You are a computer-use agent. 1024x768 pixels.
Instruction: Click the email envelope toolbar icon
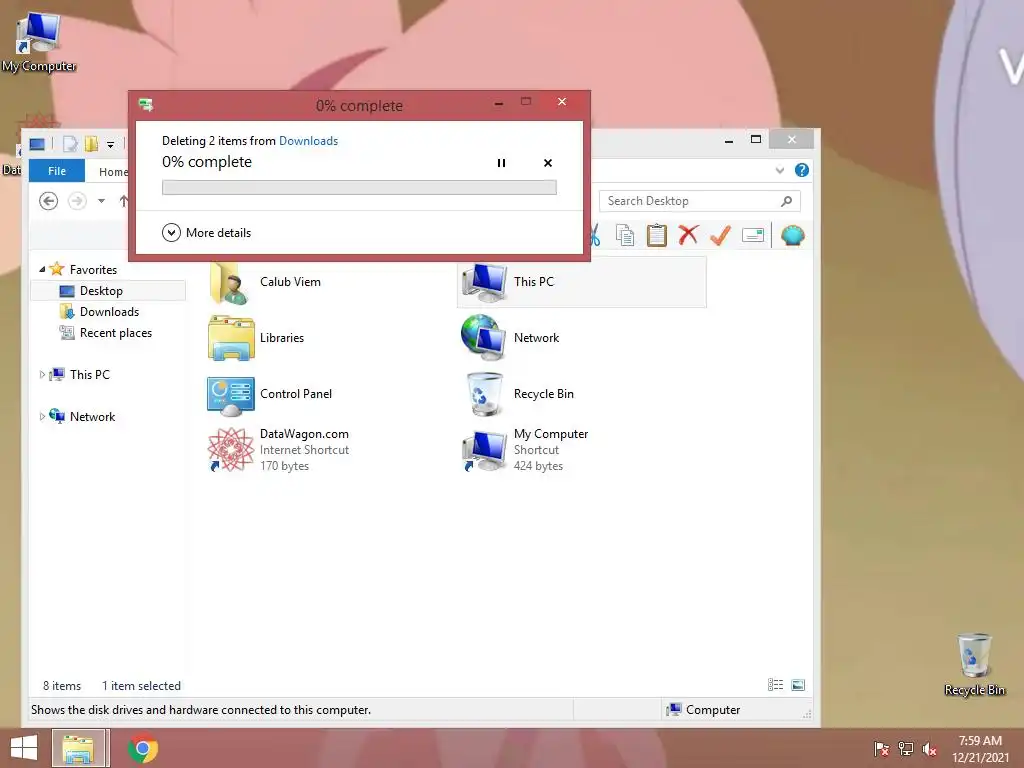(752, 235)
